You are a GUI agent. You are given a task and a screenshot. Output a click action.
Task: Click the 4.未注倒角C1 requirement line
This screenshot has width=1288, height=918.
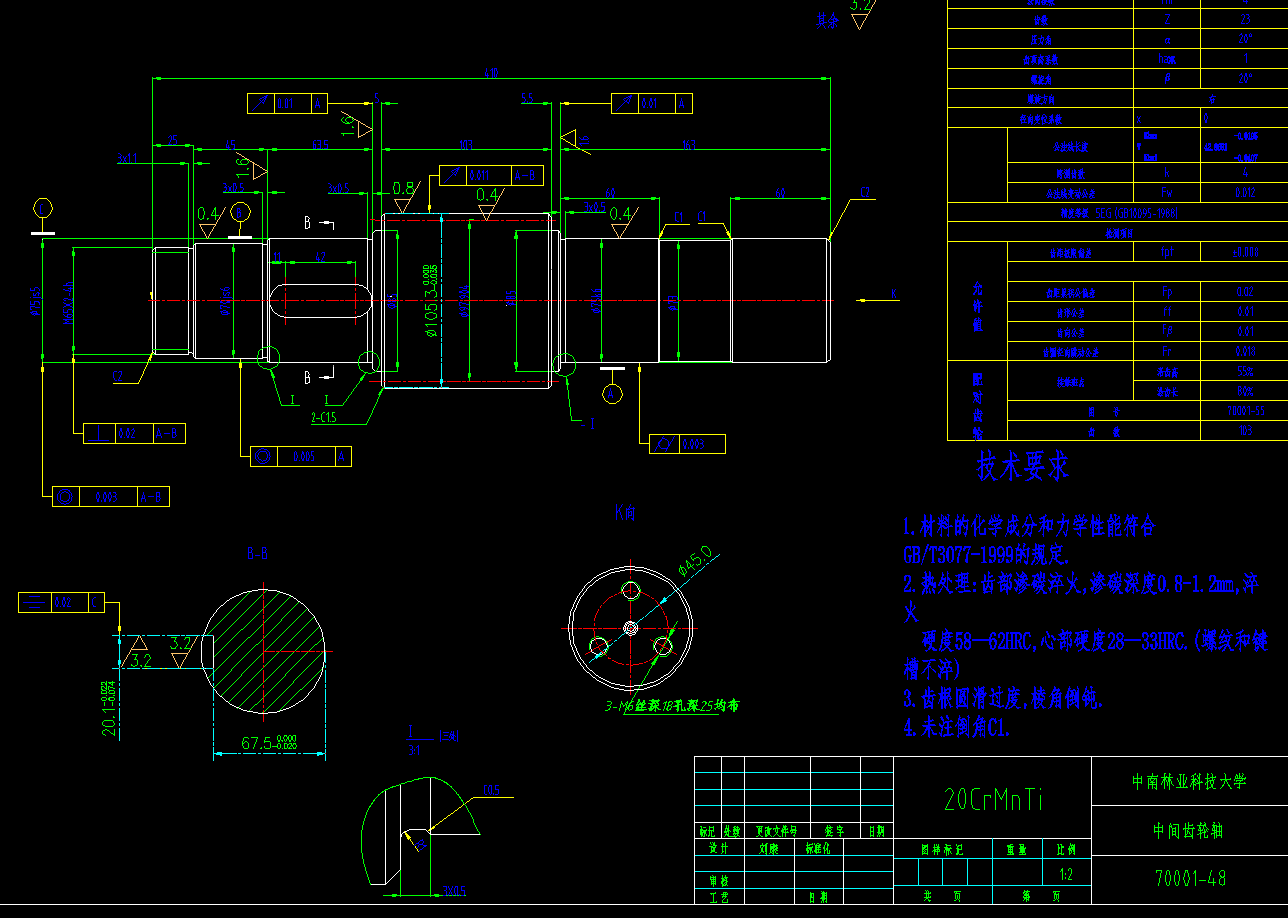[957, 728]
